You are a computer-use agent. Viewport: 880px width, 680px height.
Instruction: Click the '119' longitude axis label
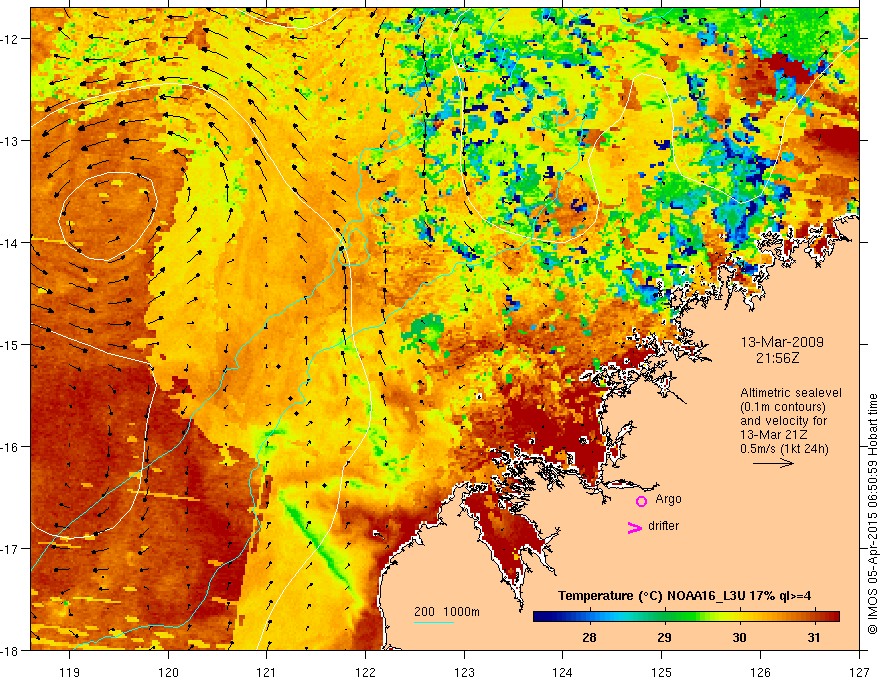[70, 673]
